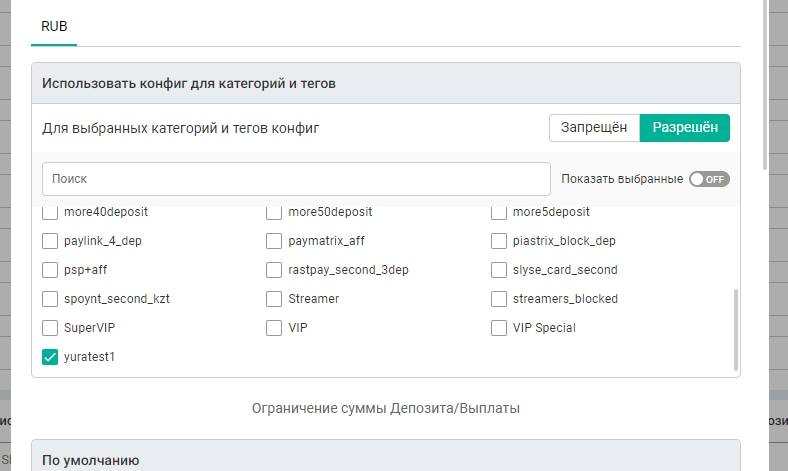Click the Запрещён button
This screenshot has width=788, height=471.
click(593, 127)
